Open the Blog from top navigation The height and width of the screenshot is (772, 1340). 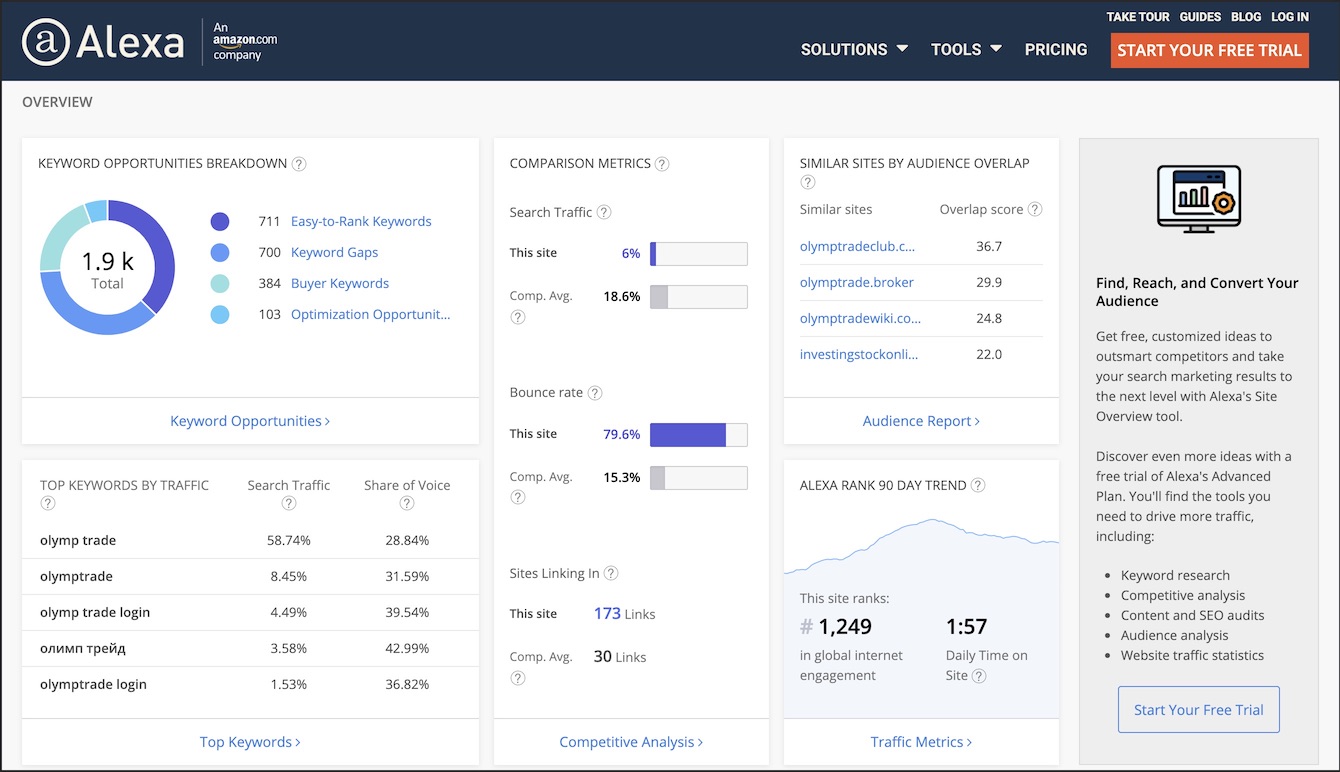click(1245, 17)
